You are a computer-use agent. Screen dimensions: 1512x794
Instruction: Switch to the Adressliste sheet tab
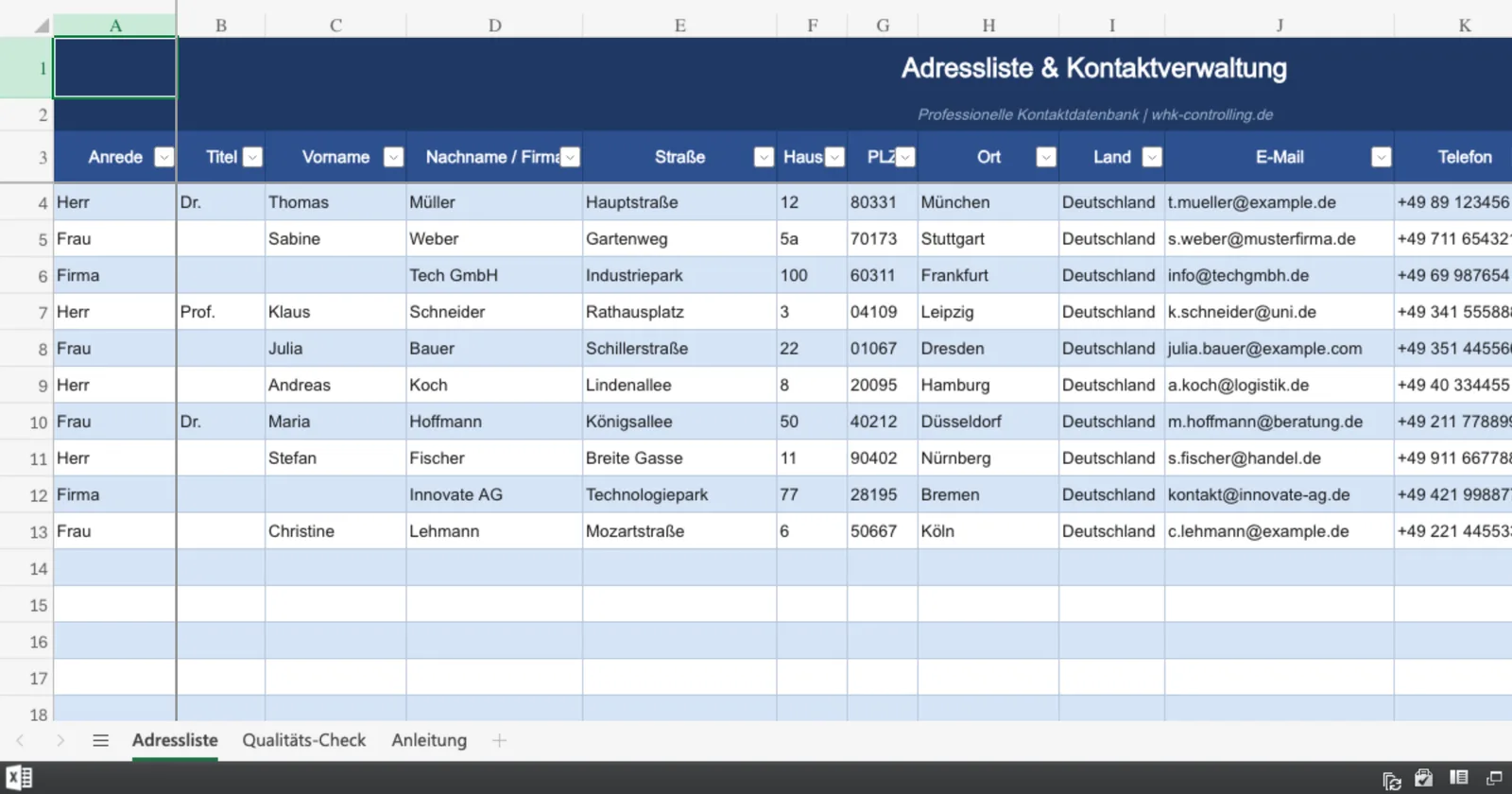click(175, 740)
